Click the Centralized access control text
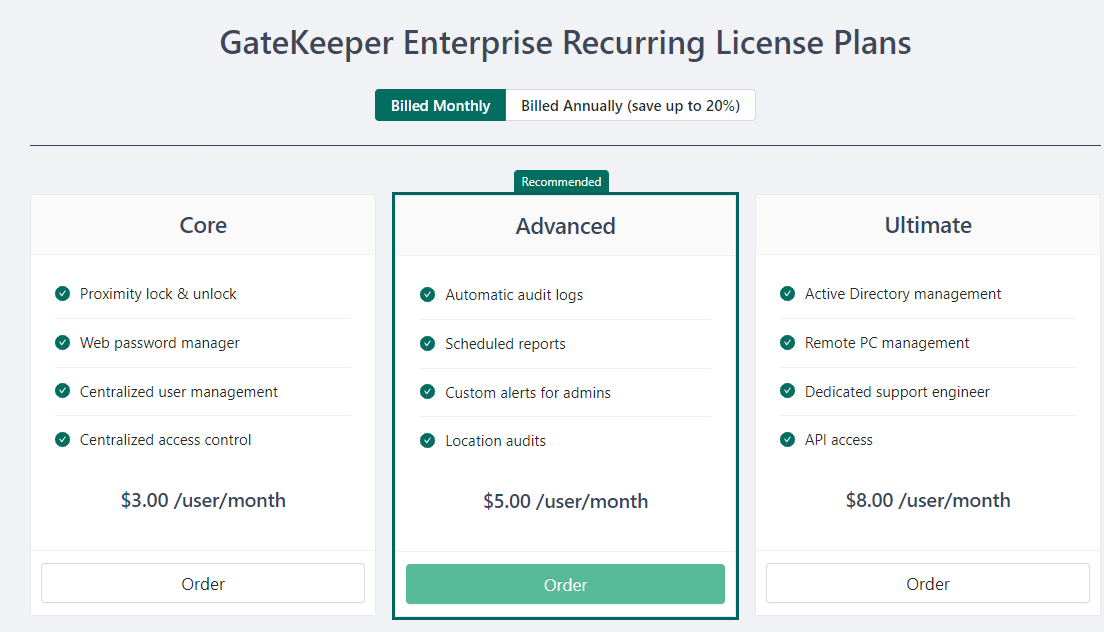This screenshot has height=632, width=1104. pyautogui.click(x=165, y=440)
